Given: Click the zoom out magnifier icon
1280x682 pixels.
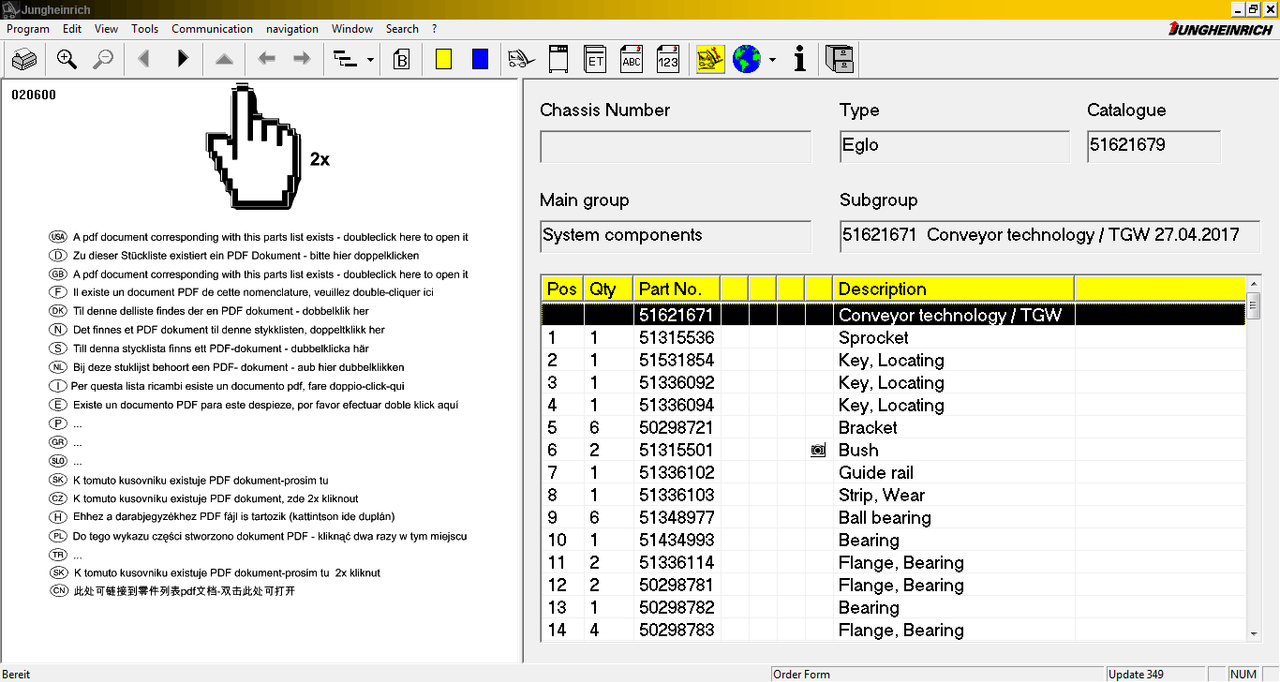Looking at the screenshot, I should 103,60.
